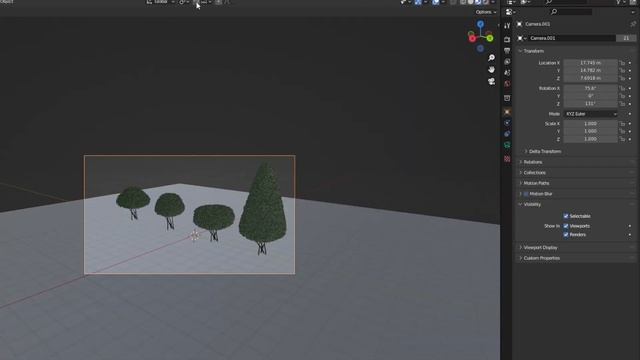Open the viewport Options dropdown
The width and height of the screenshot is (640, 360).
coord(486,12)
